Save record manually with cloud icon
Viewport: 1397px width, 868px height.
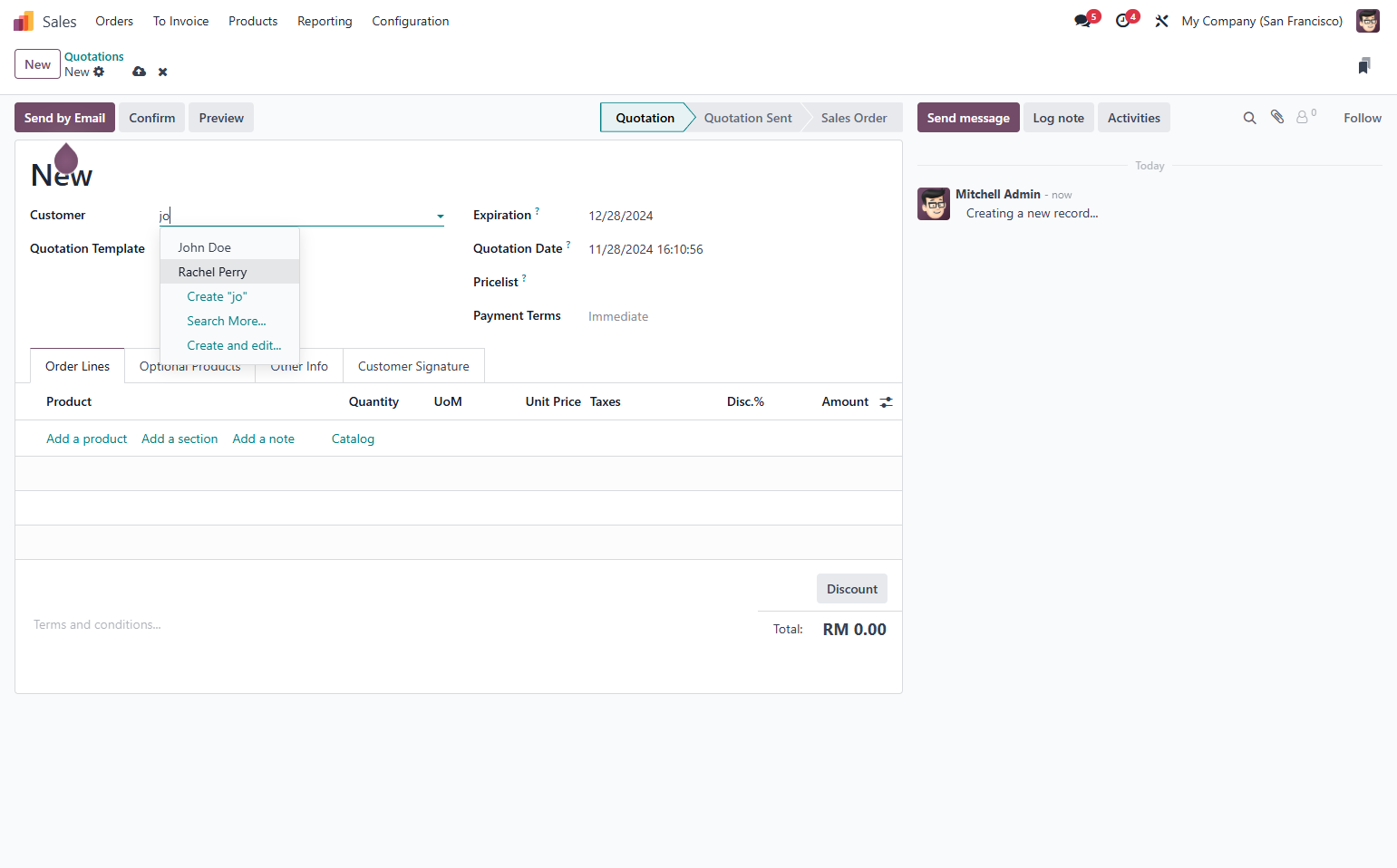[x=139, y=72]
